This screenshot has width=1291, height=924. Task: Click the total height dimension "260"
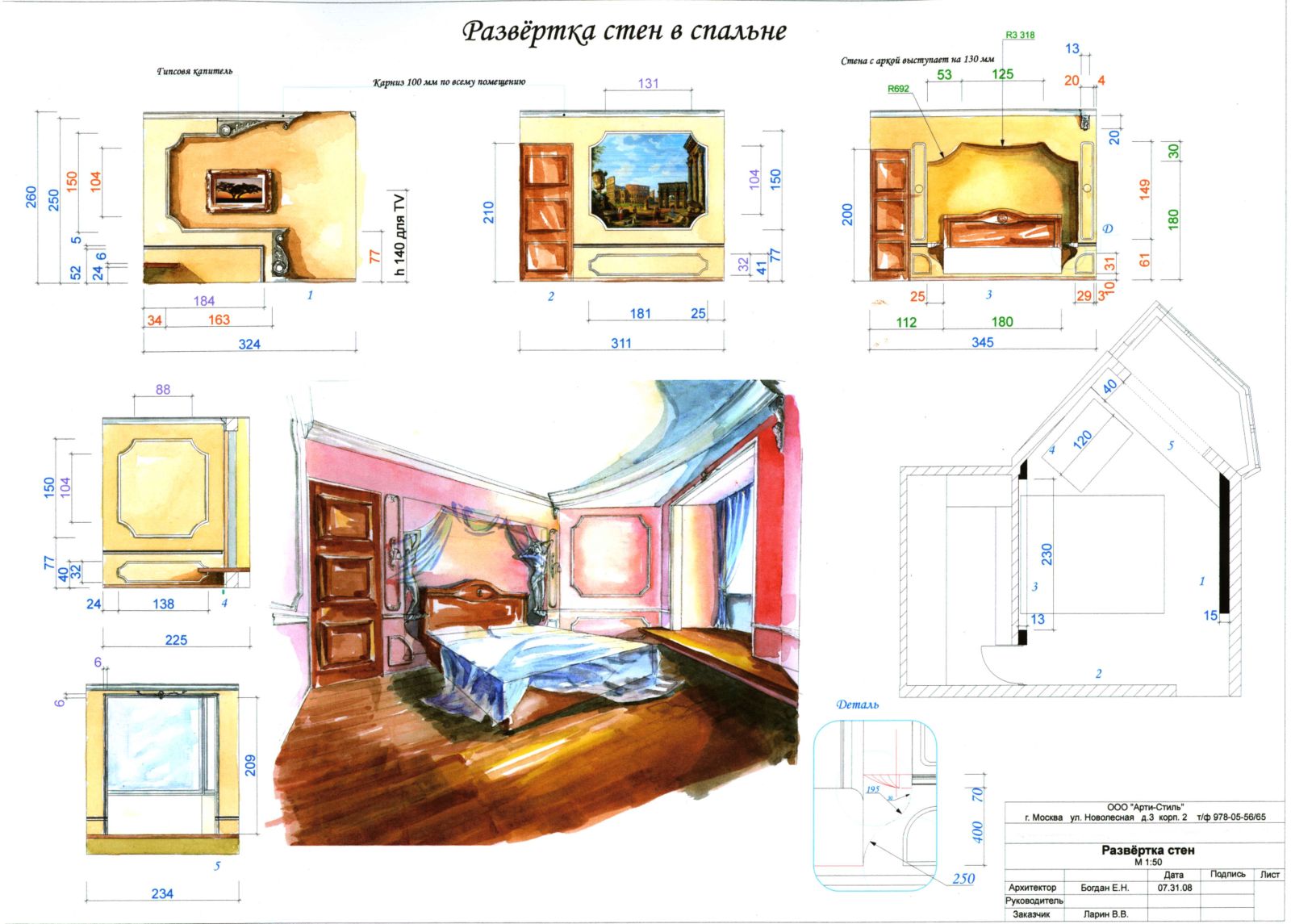(31, 197)
